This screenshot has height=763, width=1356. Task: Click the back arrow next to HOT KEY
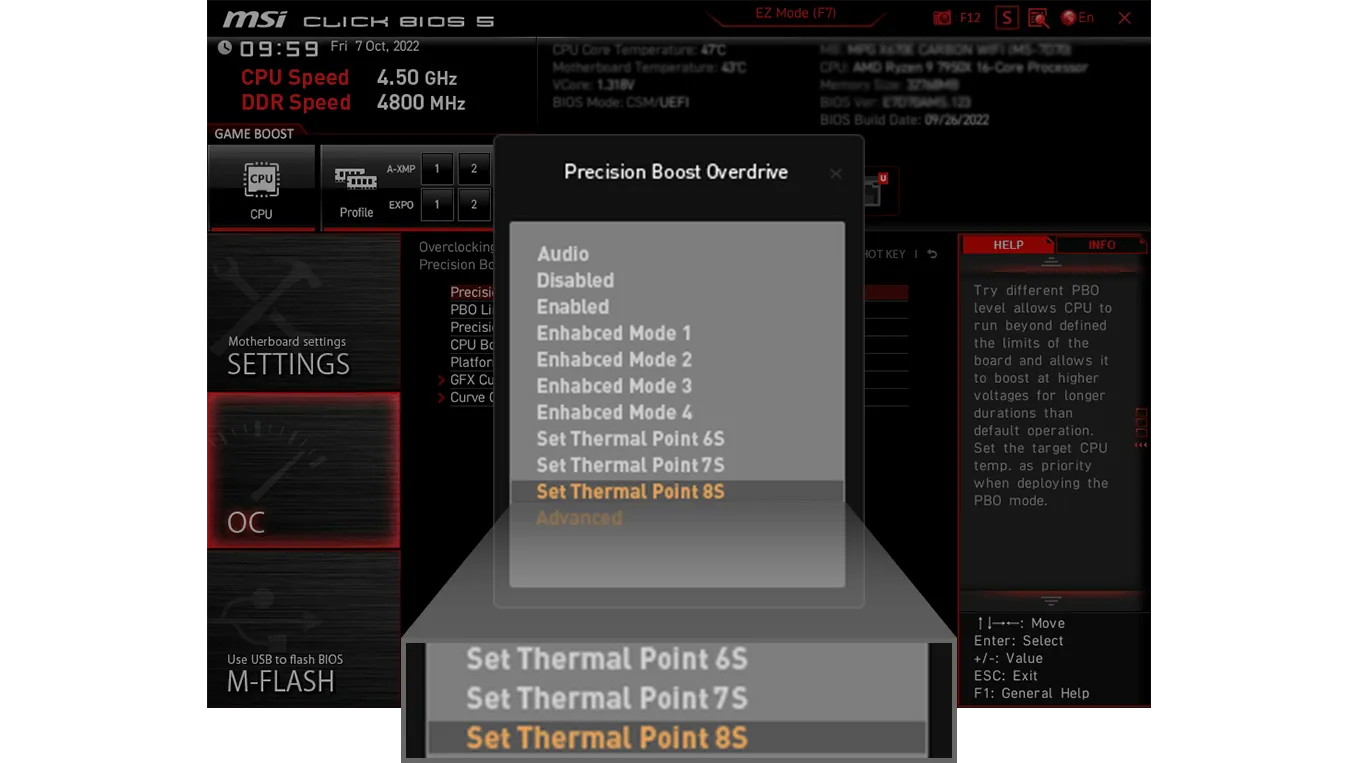point(932,254)
